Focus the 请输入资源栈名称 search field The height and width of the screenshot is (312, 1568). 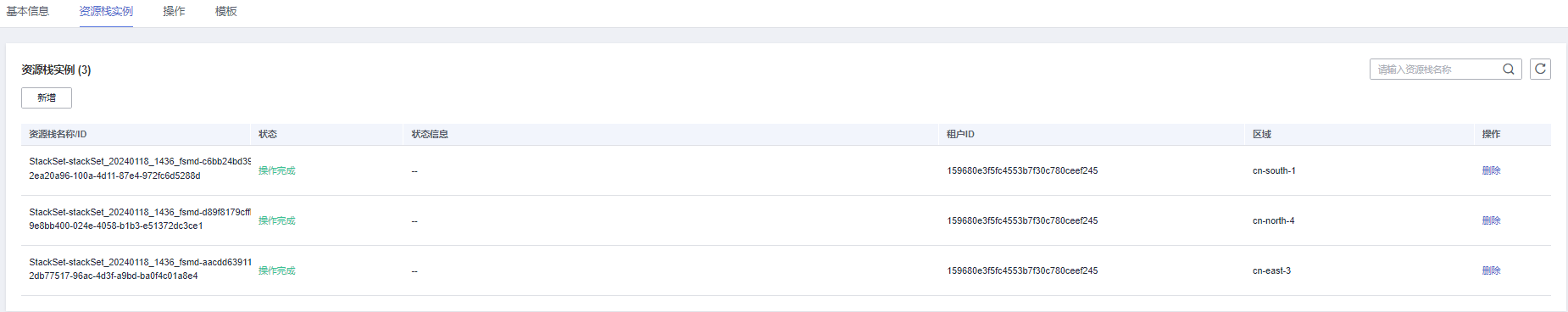[x=1437, y=70]
